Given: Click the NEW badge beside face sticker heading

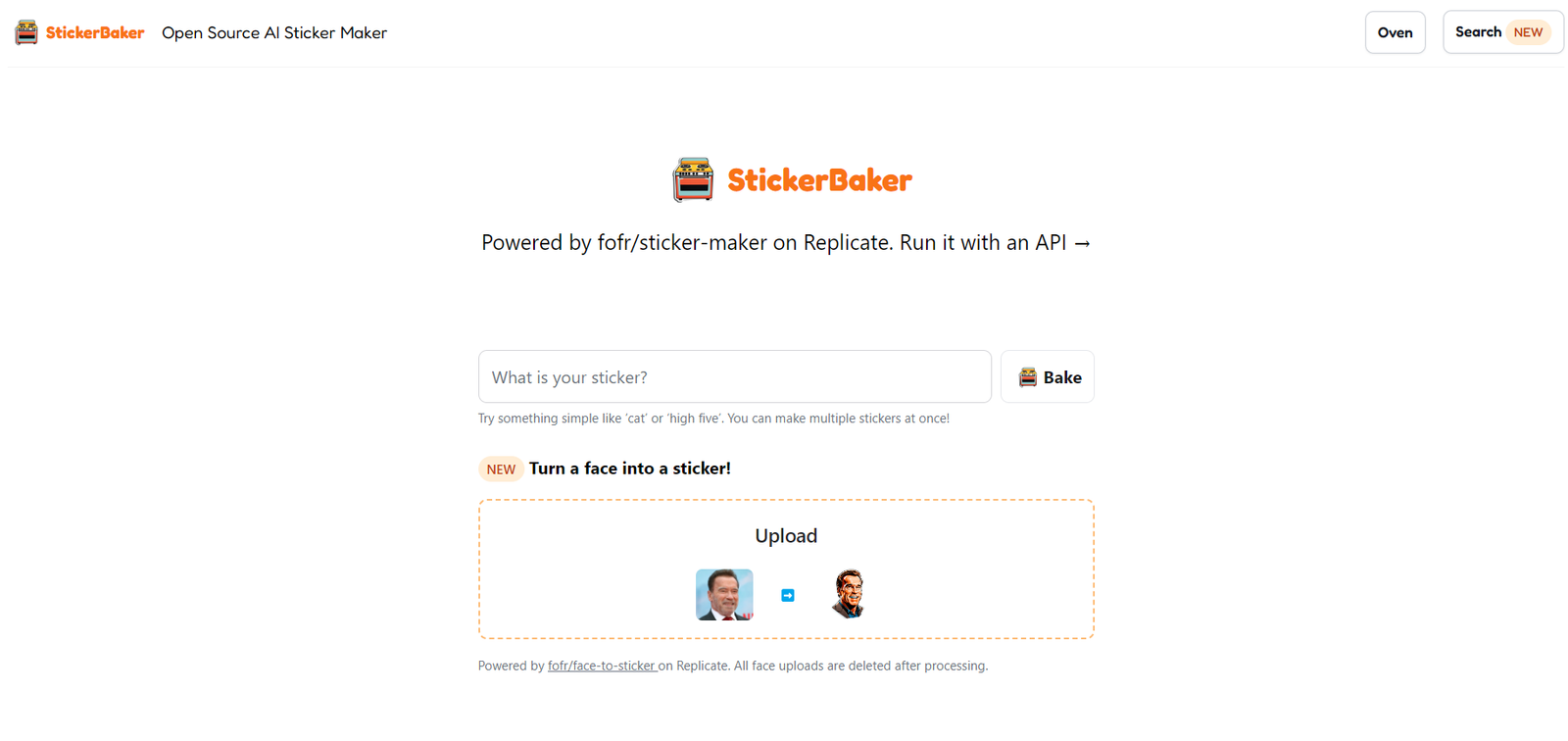Looking at the screenshot, I should (x=501, y=469).
